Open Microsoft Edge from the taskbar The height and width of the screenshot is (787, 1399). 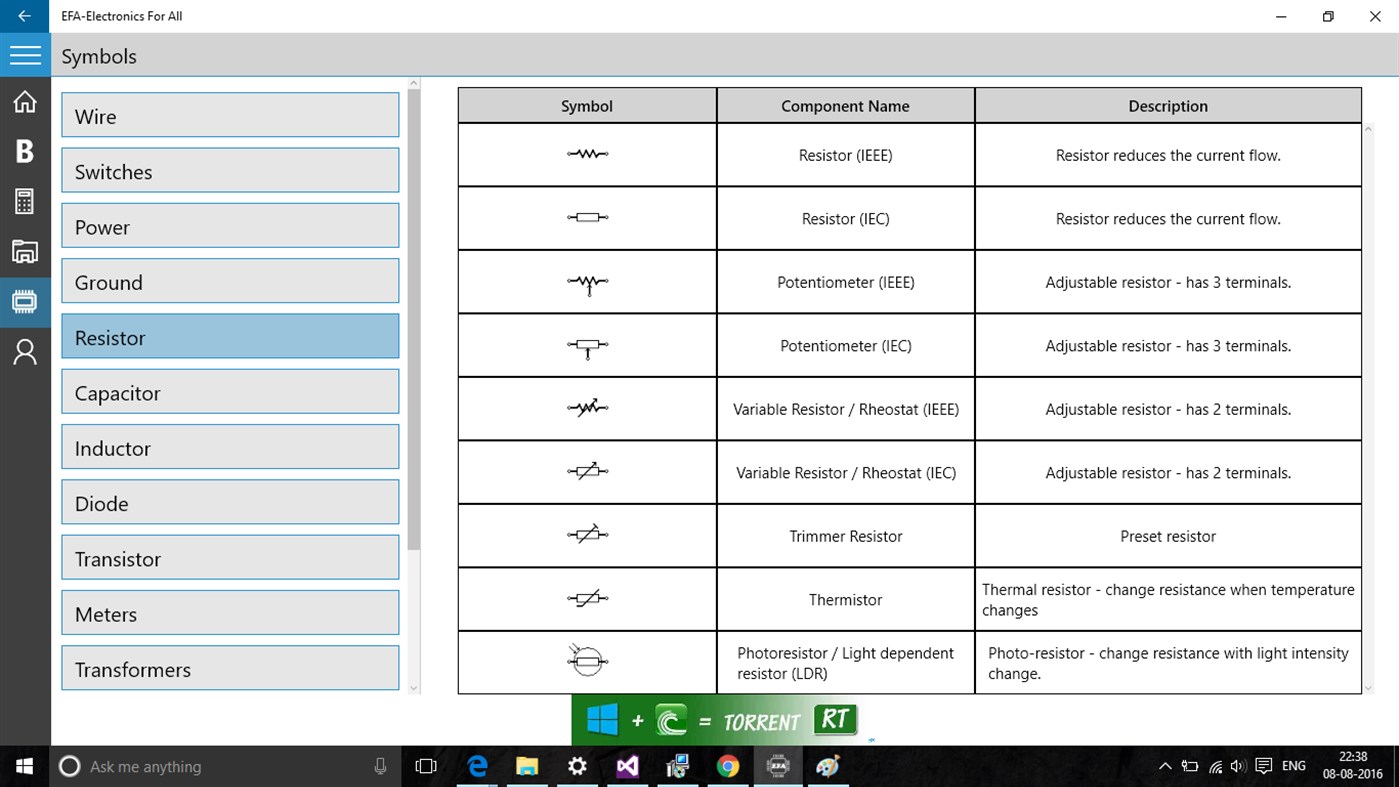click(x=477, y=766)
